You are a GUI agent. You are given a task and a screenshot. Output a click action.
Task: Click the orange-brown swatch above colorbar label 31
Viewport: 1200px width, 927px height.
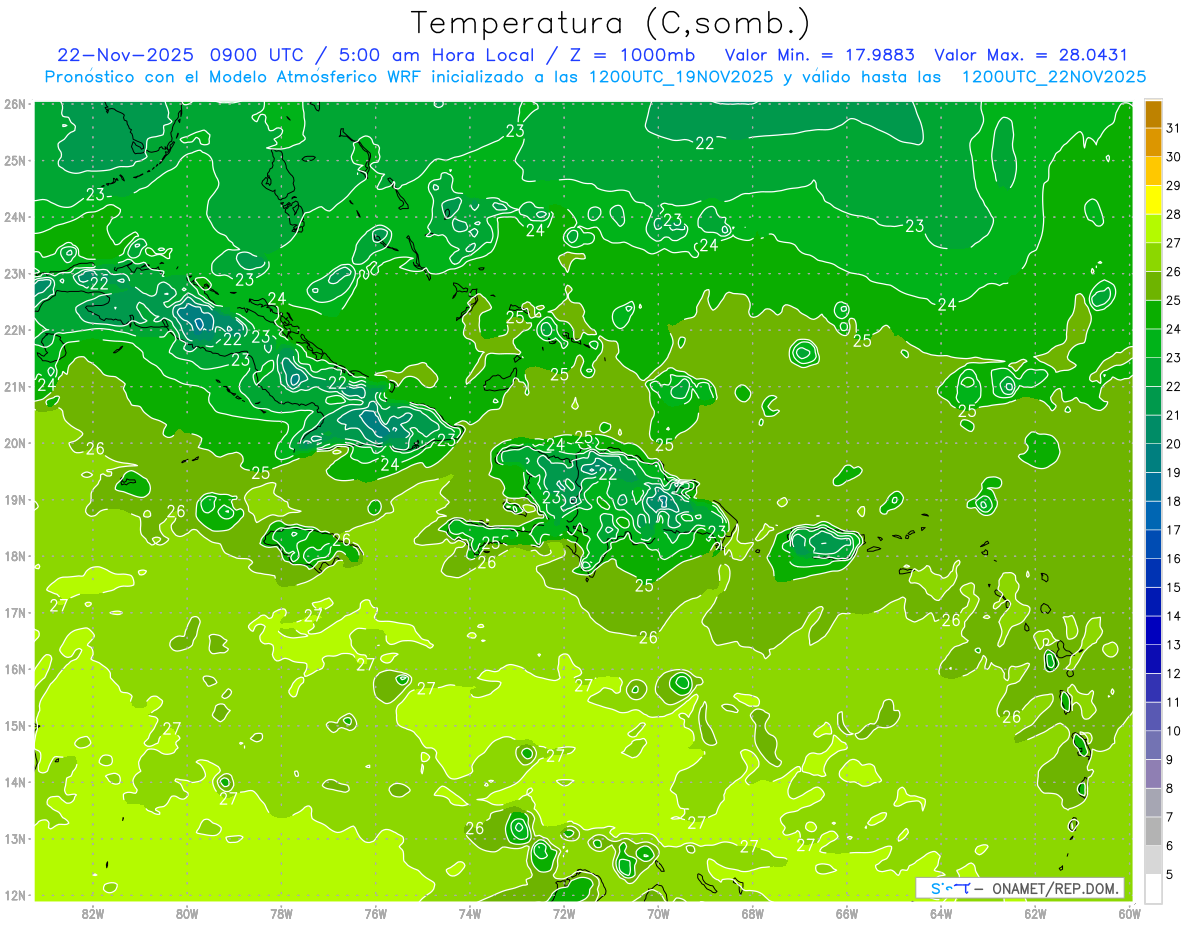1153,114
